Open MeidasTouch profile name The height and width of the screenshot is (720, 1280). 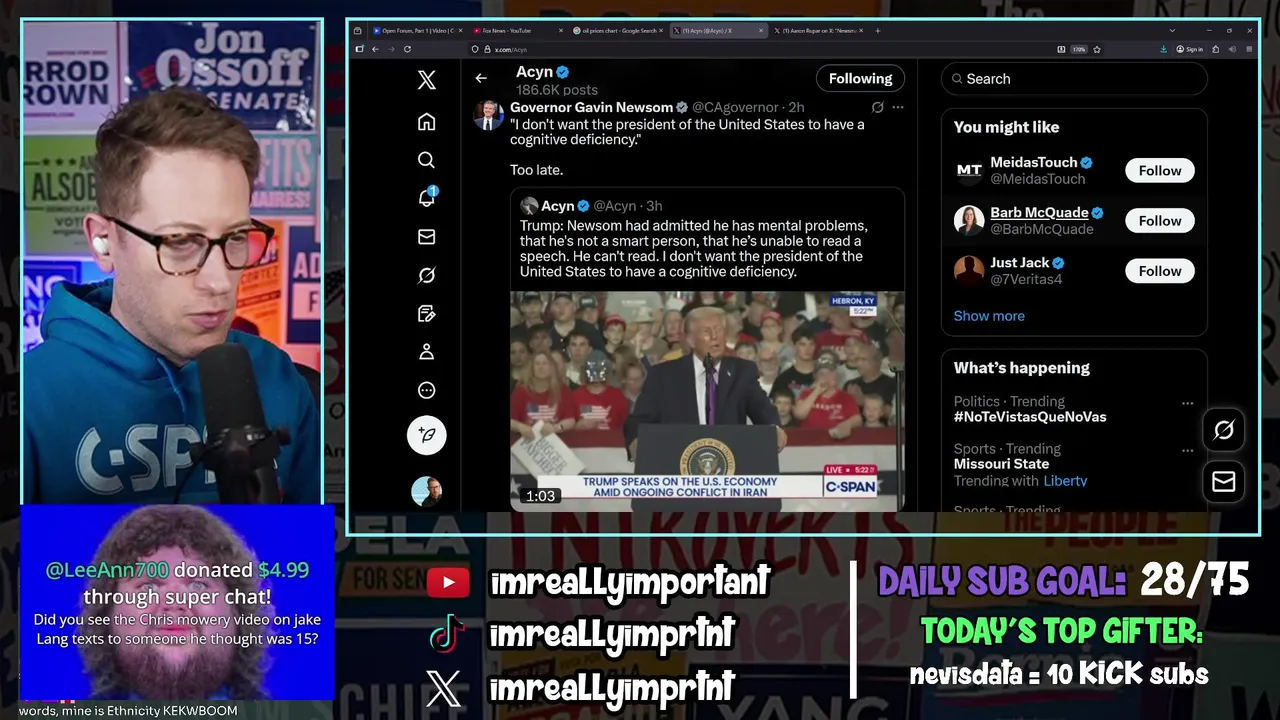(1033, 162)
